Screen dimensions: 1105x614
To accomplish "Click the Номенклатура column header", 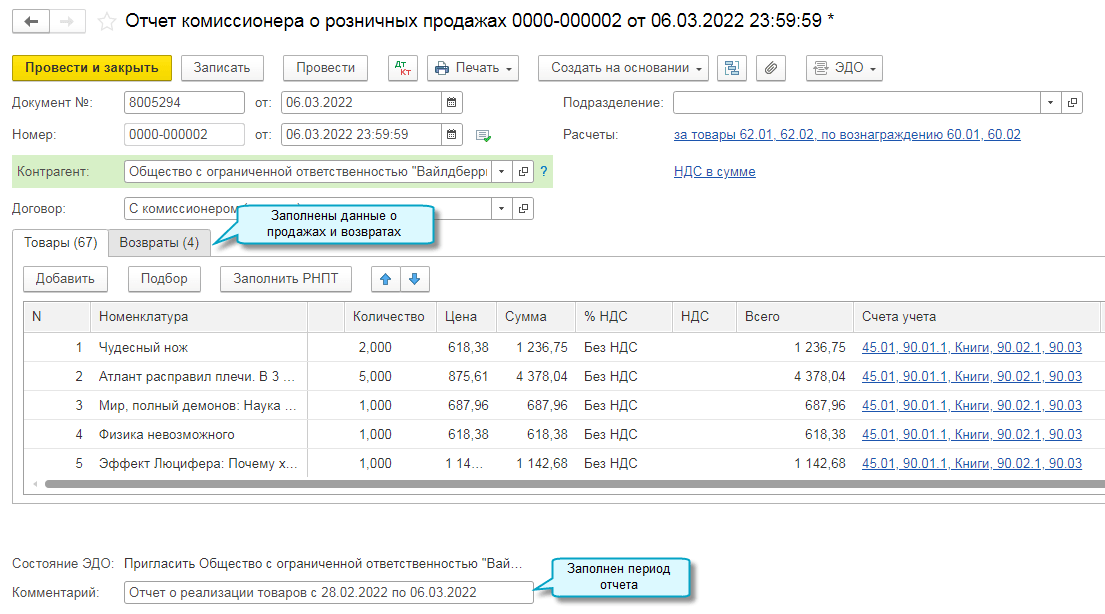I will 199,317.
